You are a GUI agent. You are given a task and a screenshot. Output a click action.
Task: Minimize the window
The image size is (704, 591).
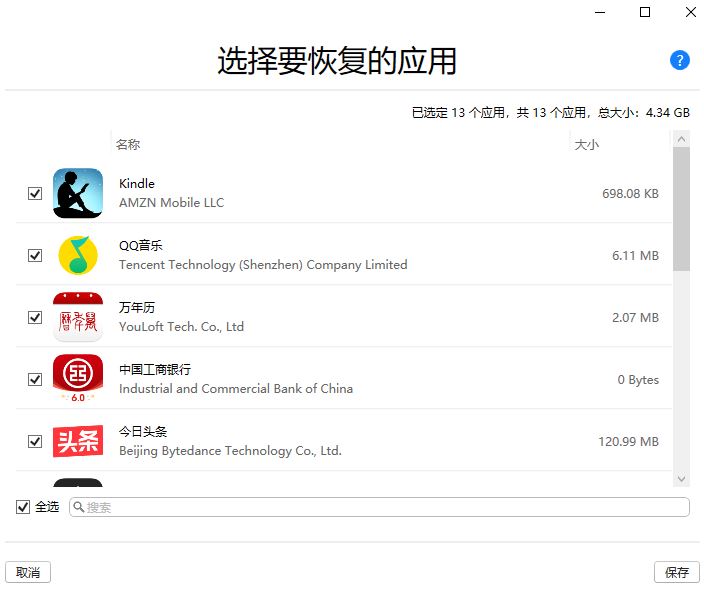coord(600,12)
